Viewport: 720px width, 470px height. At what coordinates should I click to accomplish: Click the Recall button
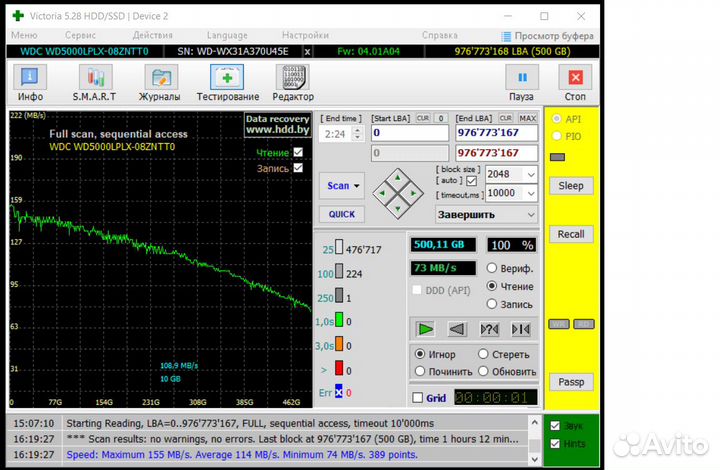tap(571, 234)
